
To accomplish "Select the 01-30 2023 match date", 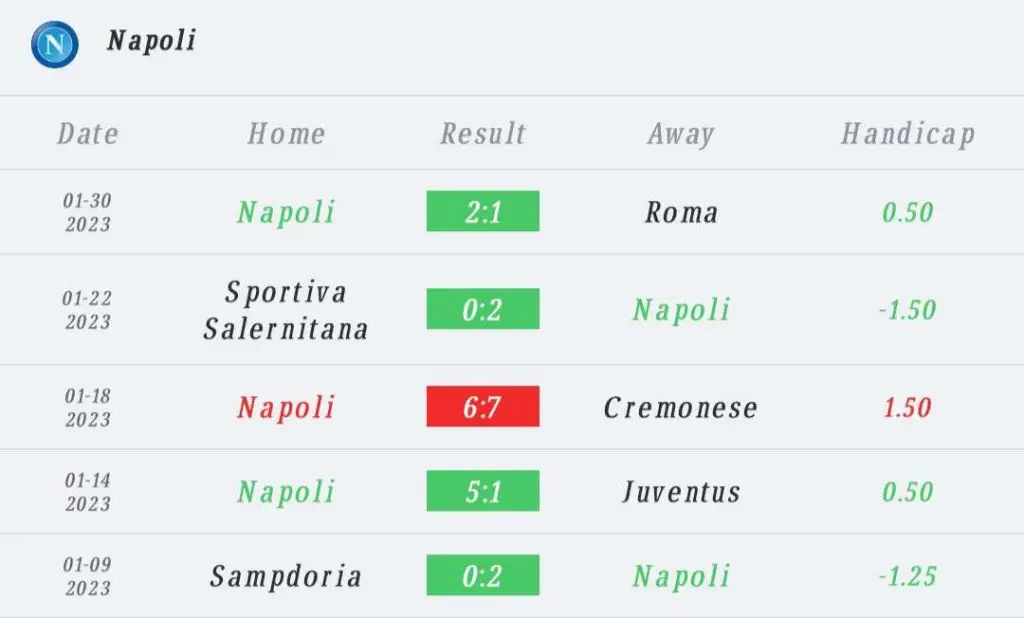I will pyautogui.click(x=88, y=212).
